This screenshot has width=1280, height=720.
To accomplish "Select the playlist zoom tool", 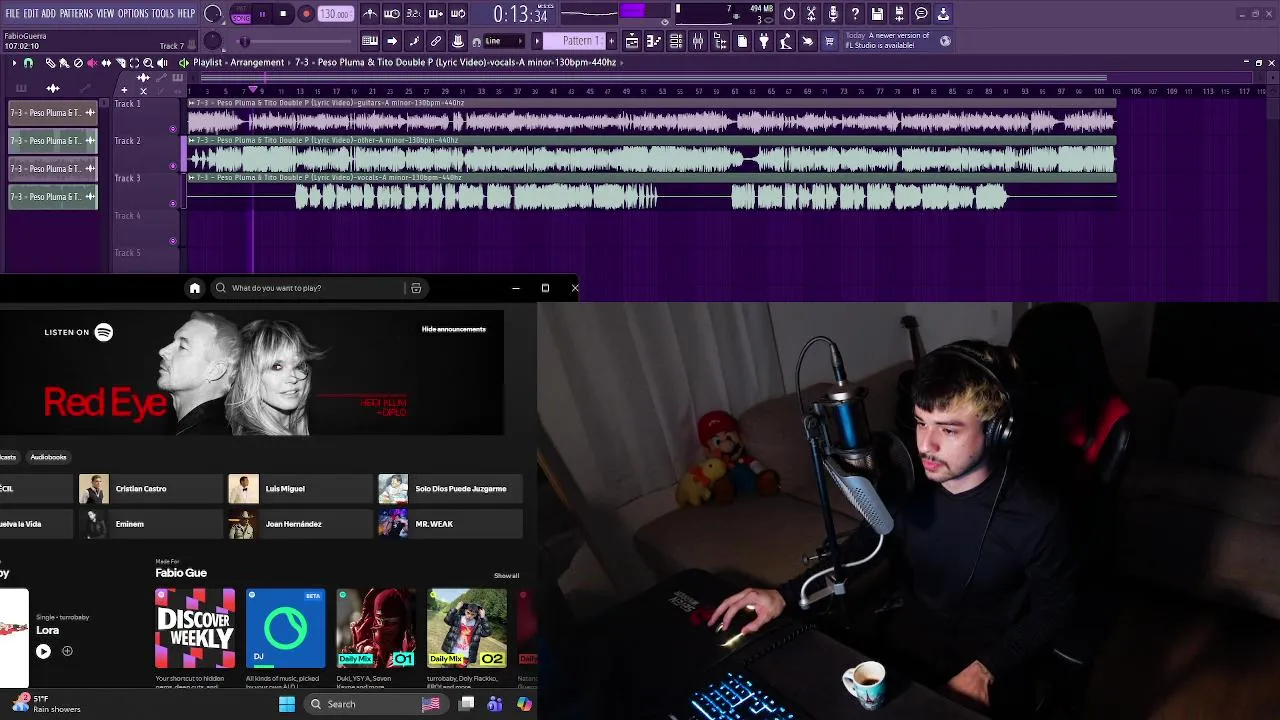I will click(148, 63).
